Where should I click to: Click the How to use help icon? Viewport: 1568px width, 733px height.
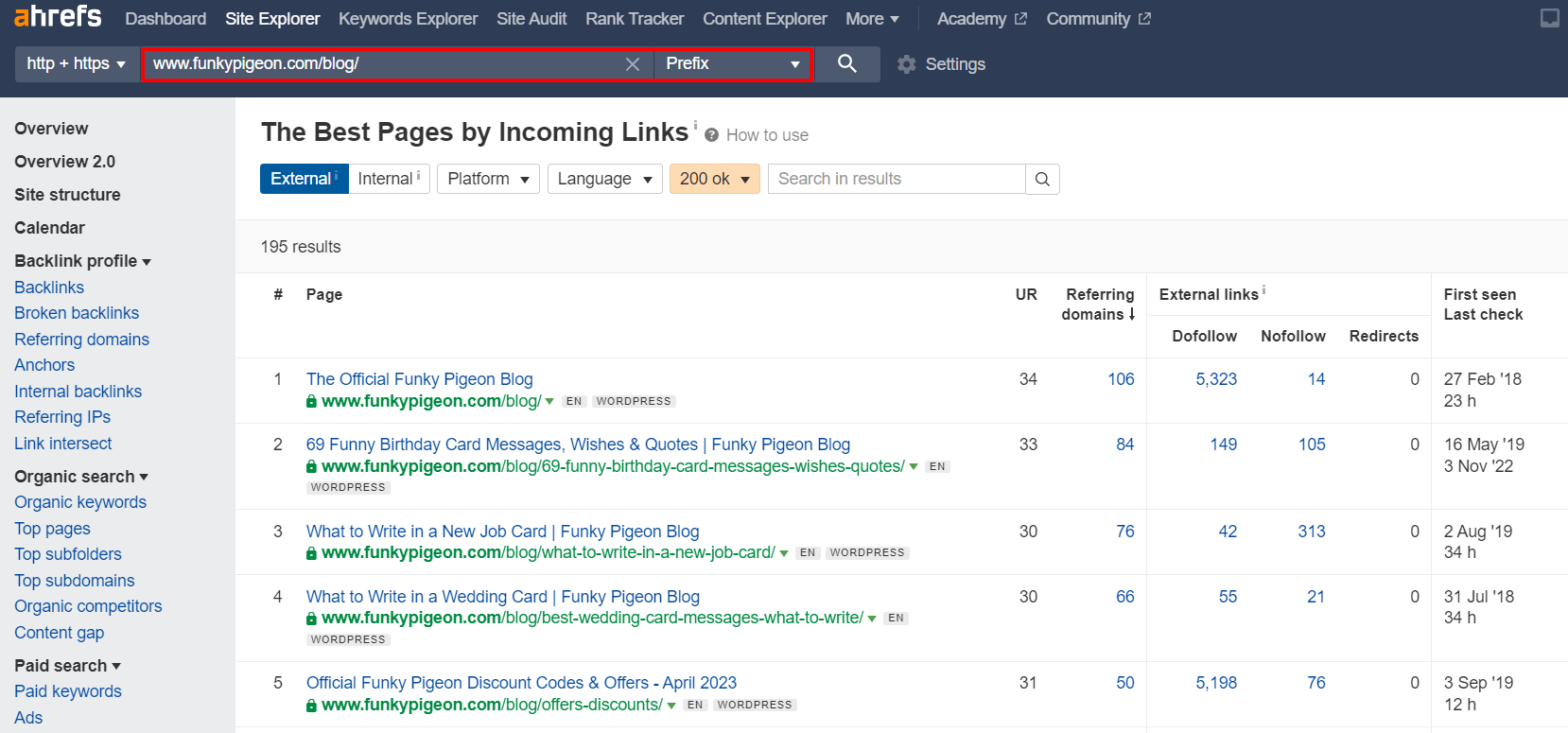coord(711,135)
